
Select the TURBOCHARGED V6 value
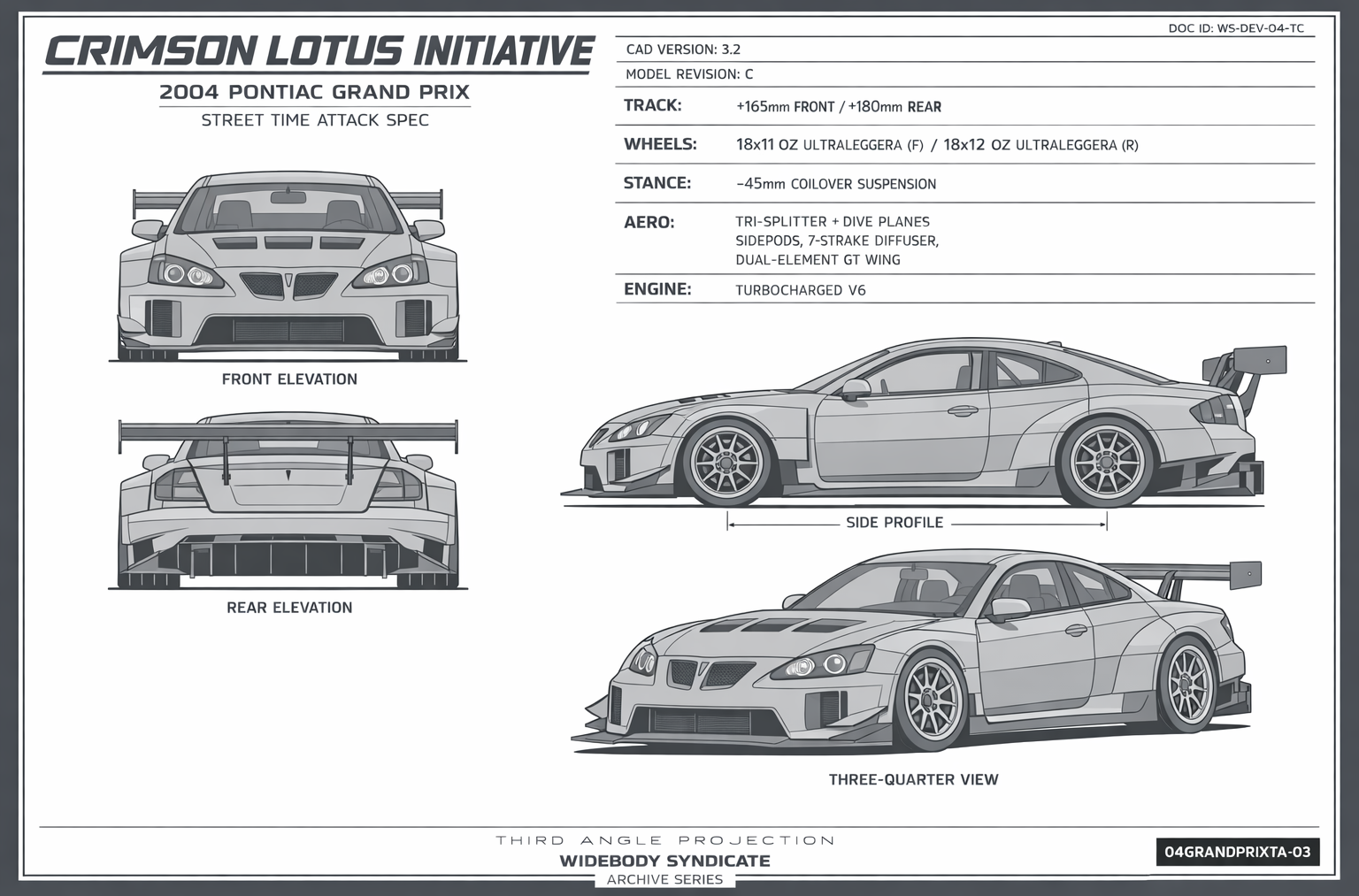coord(801,290)
